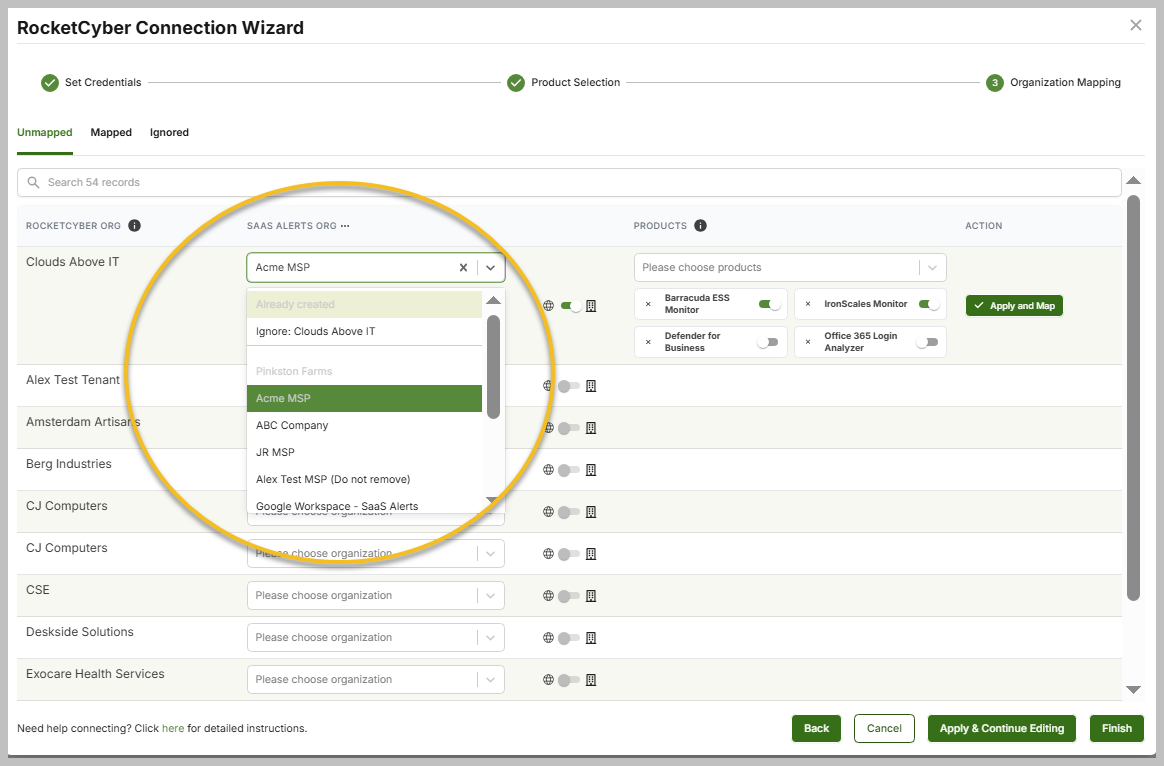Click globe icon in Exocare Health Services row
The width and height of the screenshot is (1164, 766).
point(548,680)
